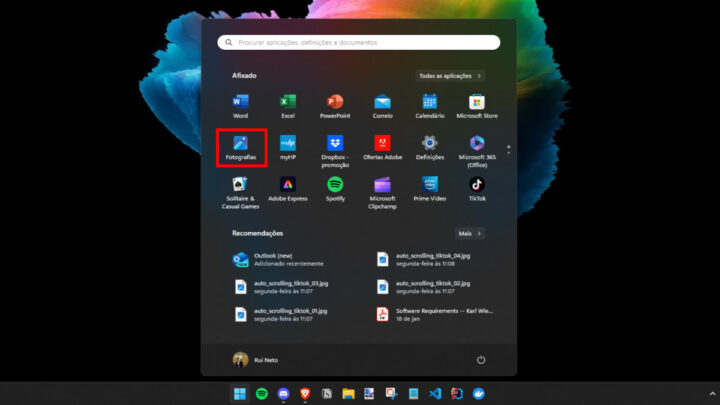
Task: Open the Word app
Action: pos(240,106)
